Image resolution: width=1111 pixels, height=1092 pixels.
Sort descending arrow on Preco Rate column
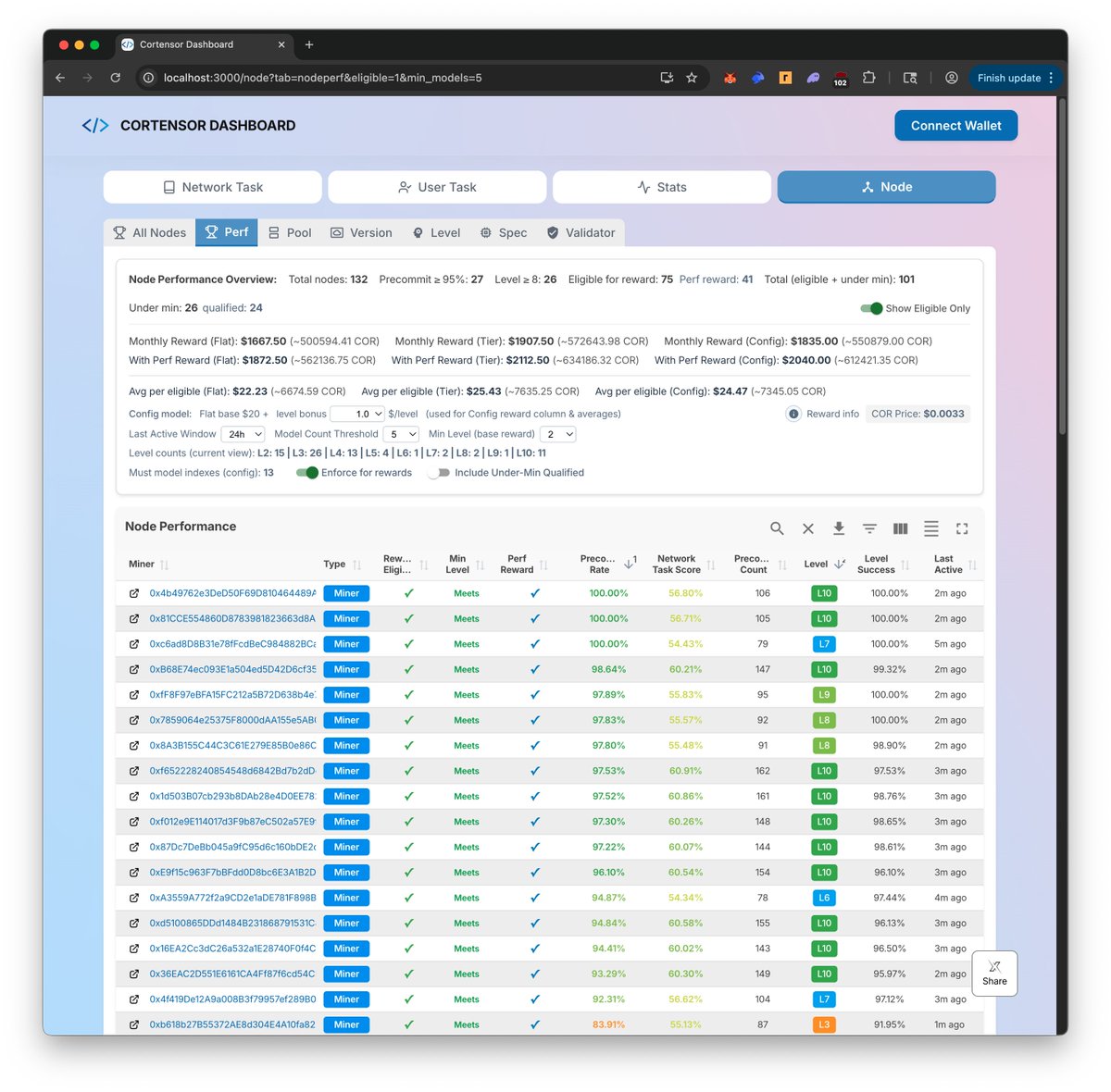click(x=629, y=564)
